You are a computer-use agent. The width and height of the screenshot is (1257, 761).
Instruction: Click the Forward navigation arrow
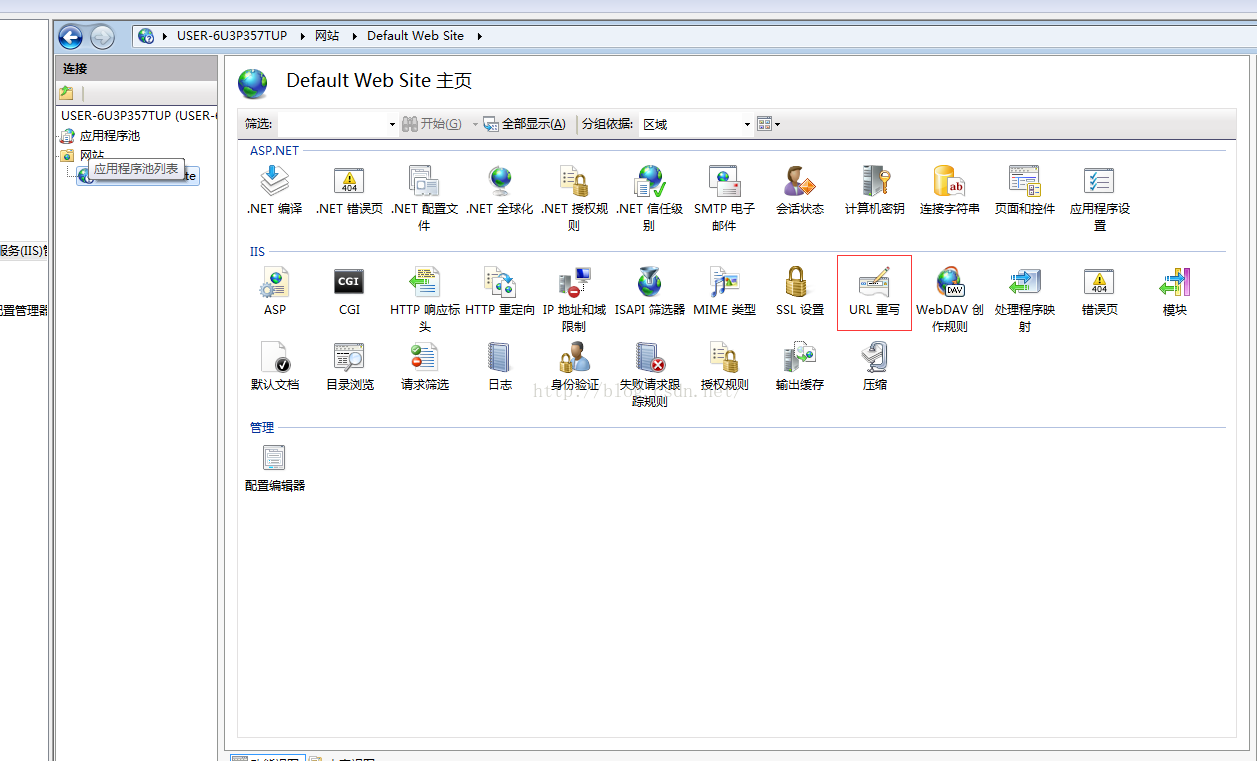[102, 37]
